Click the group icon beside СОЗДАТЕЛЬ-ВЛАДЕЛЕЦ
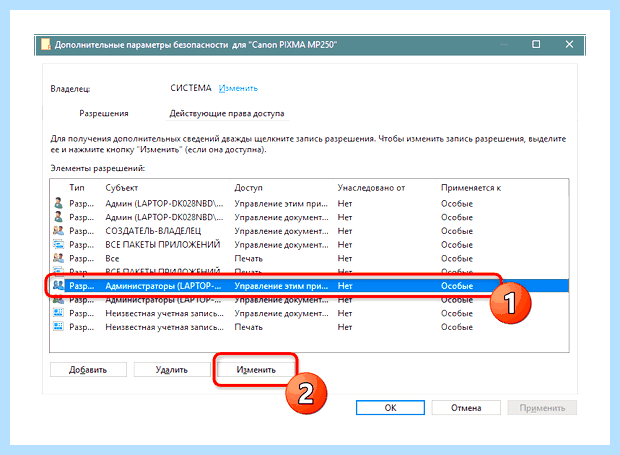Screen dimensions: 620x455 [x=58, y=230]
